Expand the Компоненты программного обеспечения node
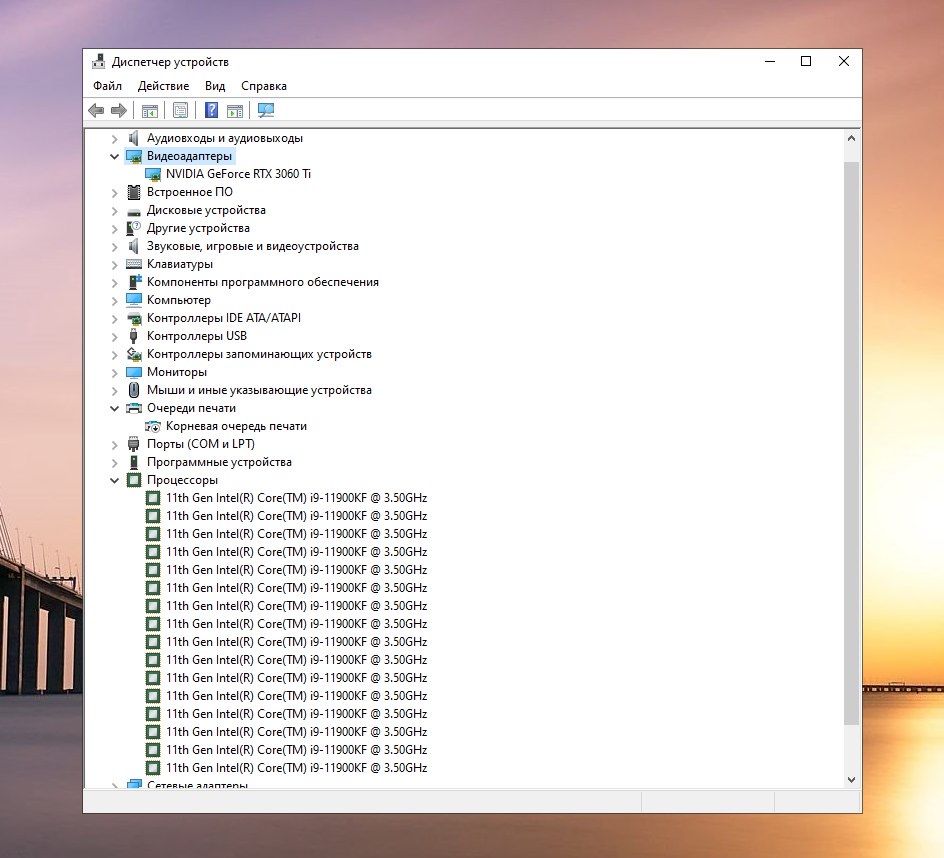Screen dimensions: 944x858 114,283
